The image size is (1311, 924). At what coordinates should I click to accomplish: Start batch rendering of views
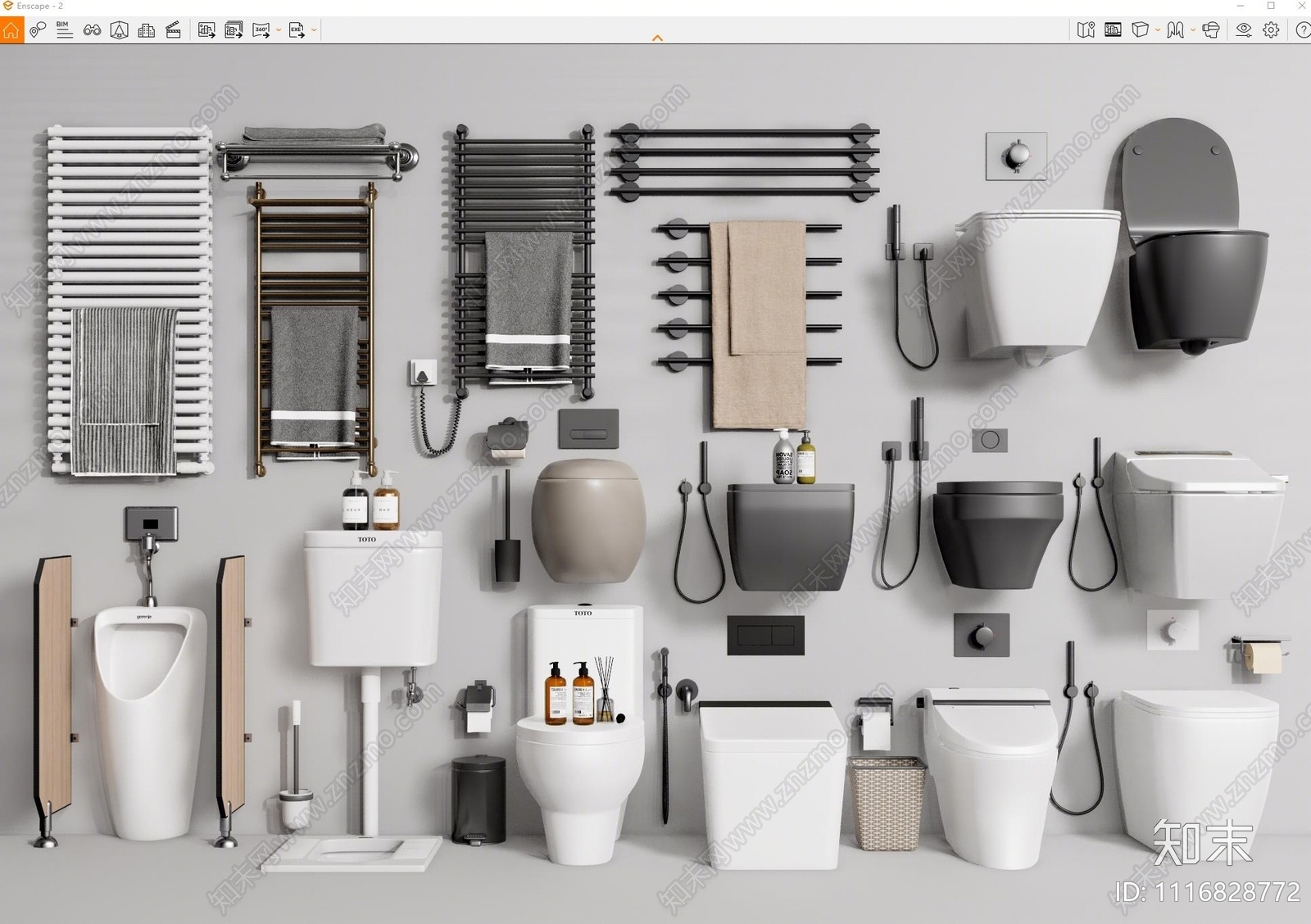coord(234,30)
